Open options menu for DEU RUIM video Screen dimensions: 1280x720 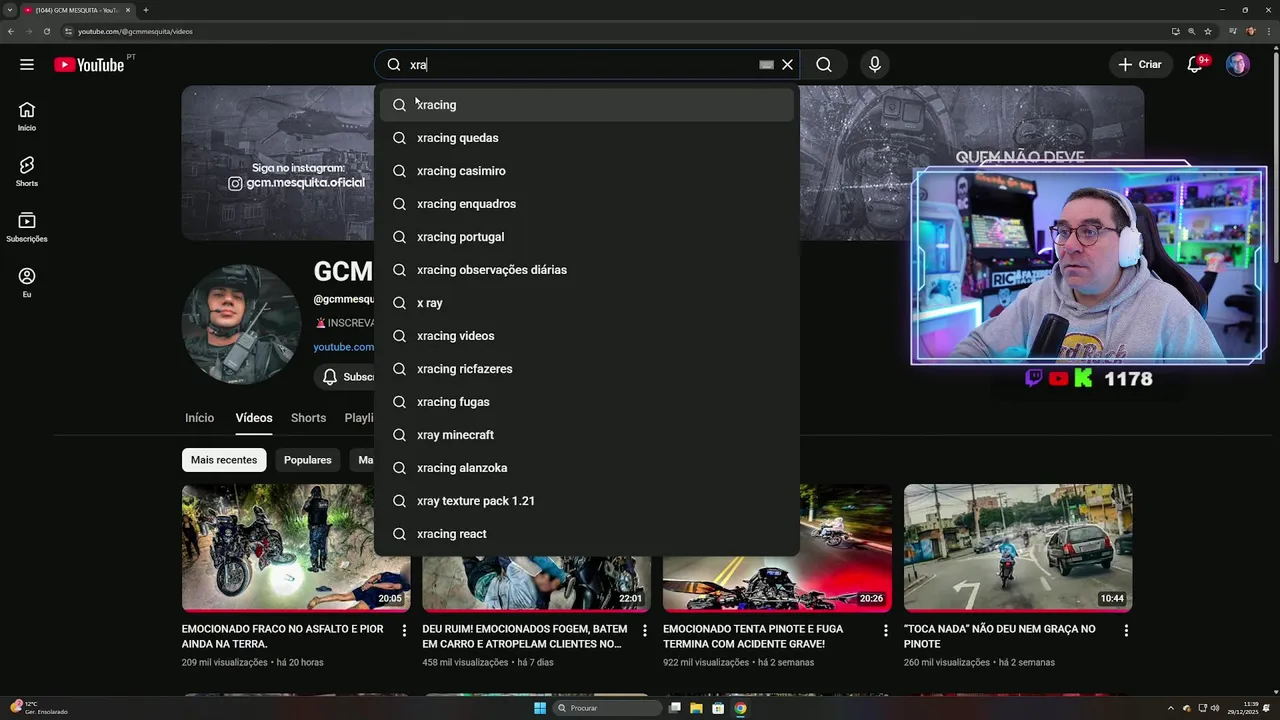[645, 631]
